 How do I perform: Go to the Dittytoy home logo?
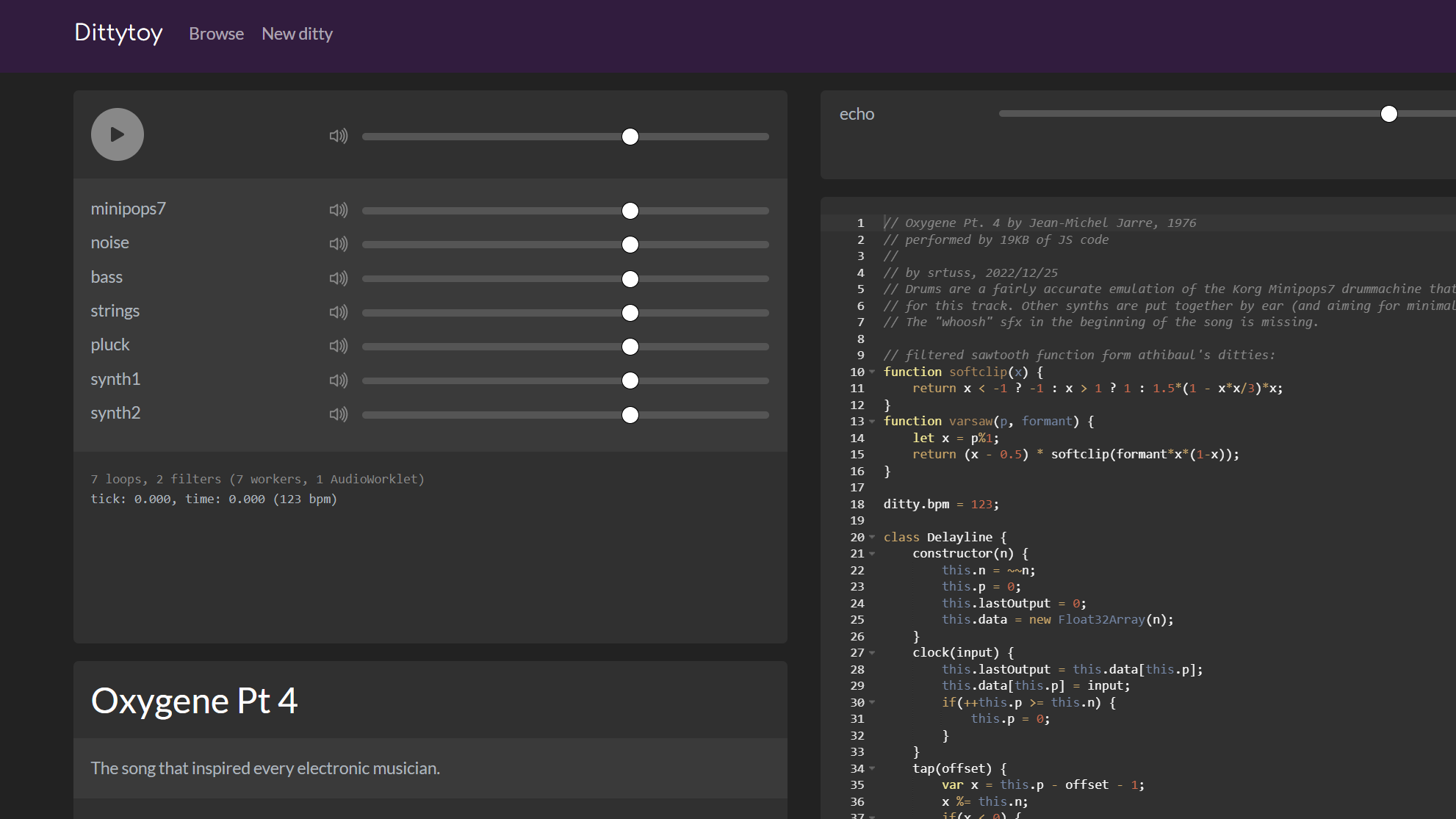pyautogui.click(x=118, y=32)
